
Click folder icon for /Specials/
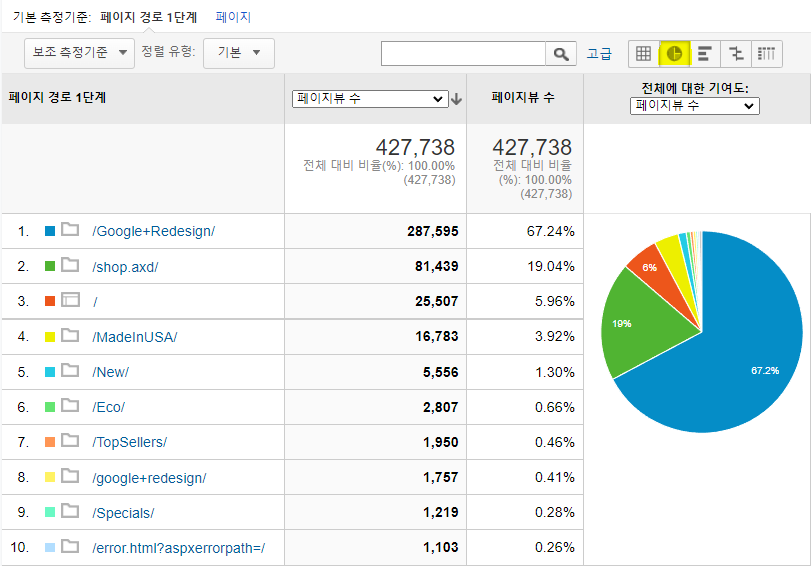[70, 511]
